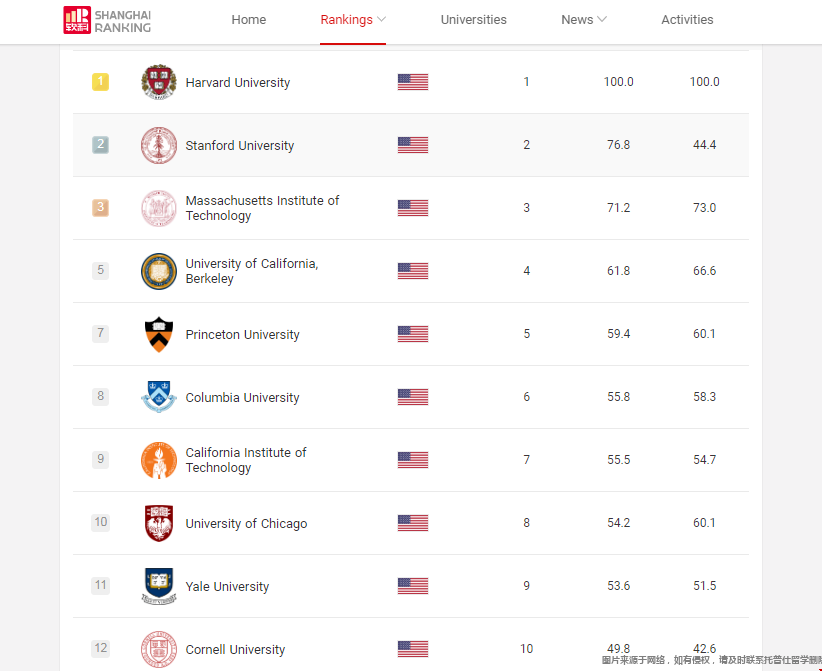Open the Activities menu item
This screenshot has height=671, width=822.
[x=687, y=20]
